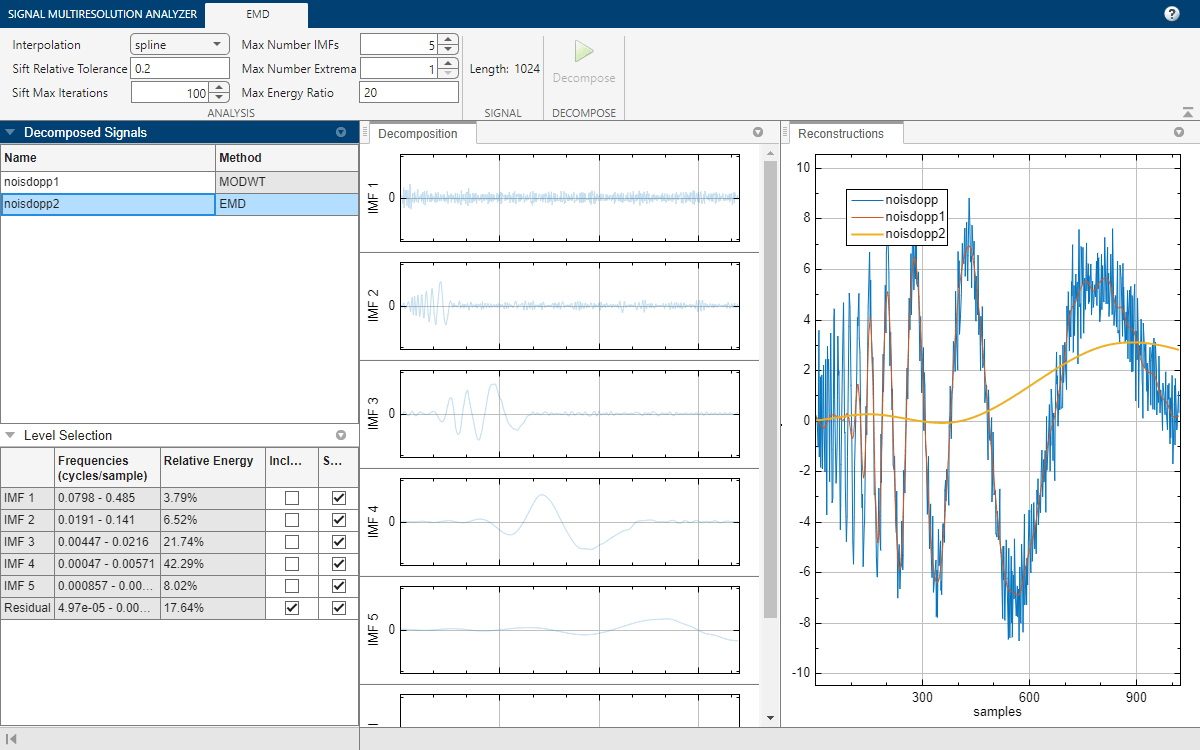Switch to Signal Multiresolution Analyzer tab
Screen dimensions: 1200x750
(101, 14)
